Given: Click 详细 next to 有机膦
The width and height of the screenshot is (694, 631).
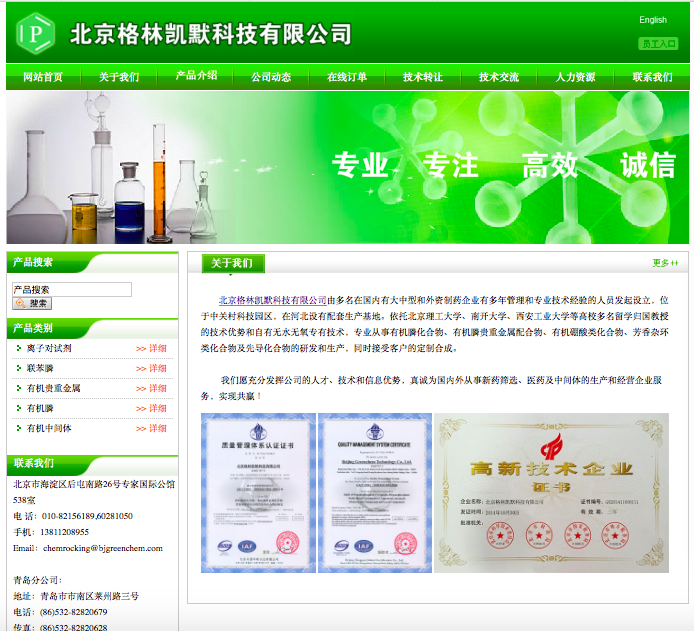Looking at the screenshot, I should (151, 408).
